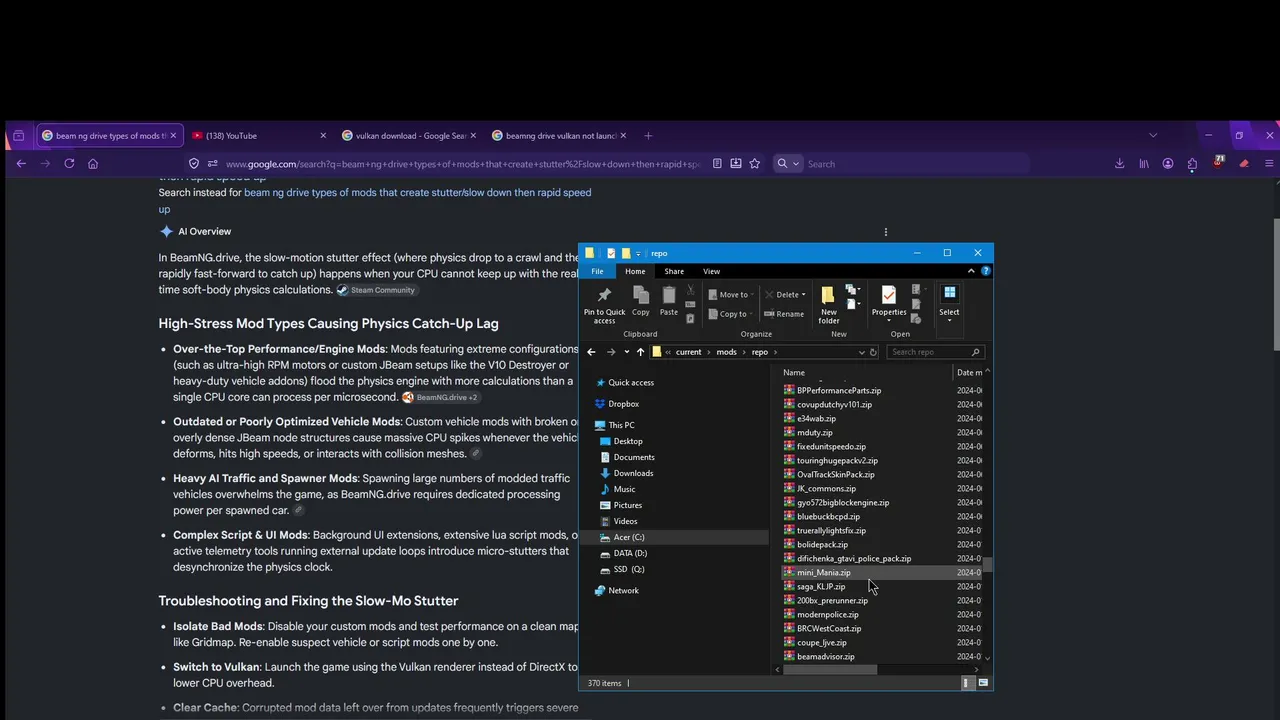Switch to the YouTube browser tab
The width and height of the screenshot is (1280, 720).
[259, 136]
